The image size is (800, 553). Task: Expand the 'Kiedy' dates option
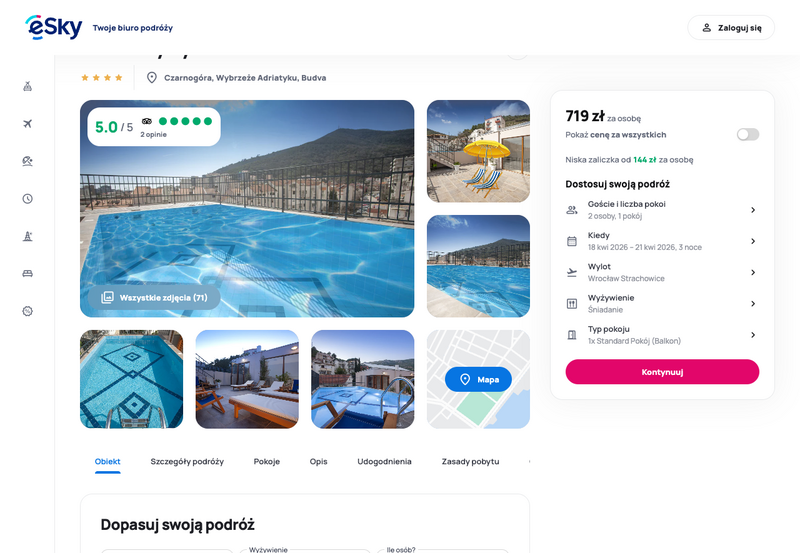click(662, 241)
